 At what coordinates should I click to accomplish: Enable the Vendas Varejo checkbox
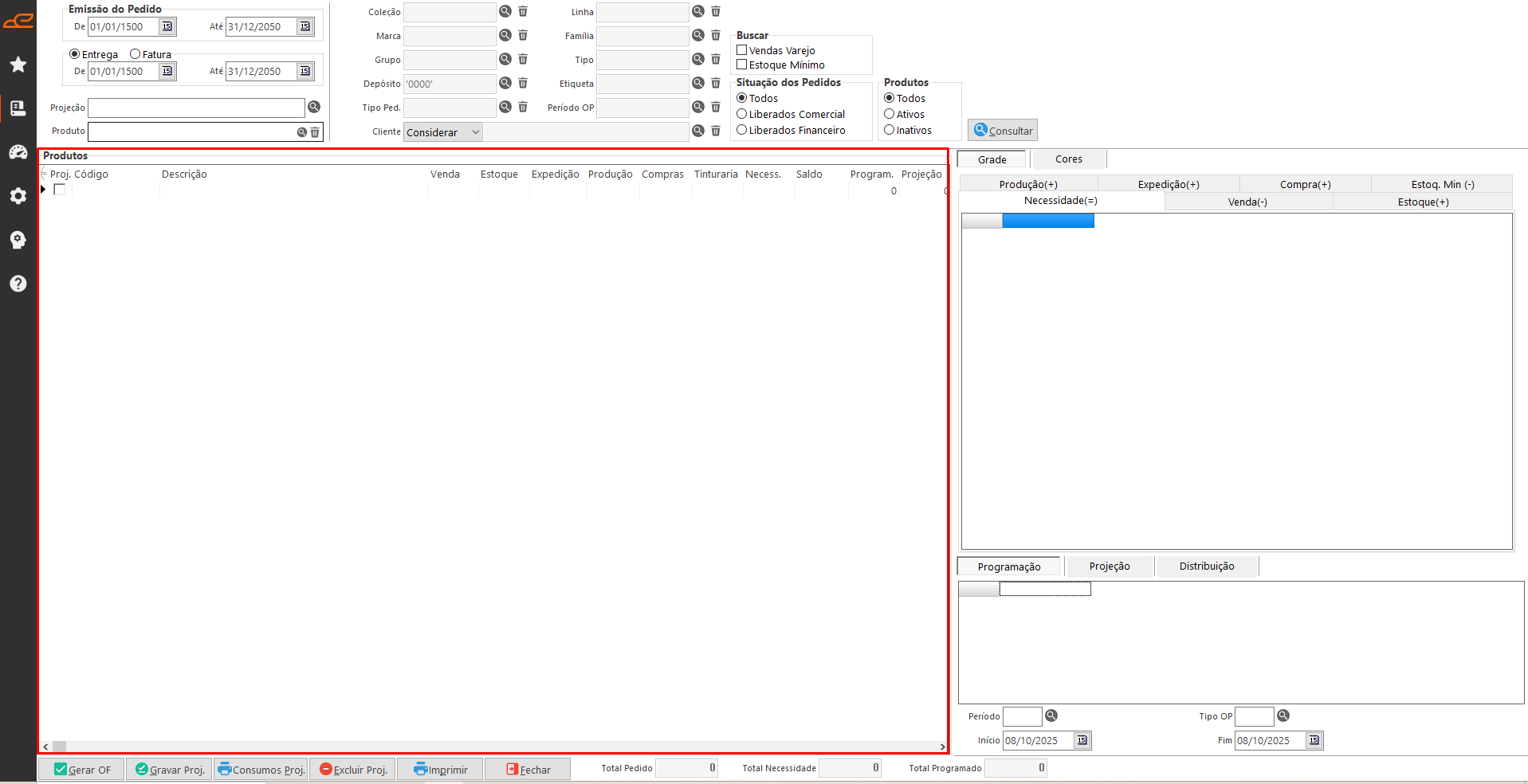click(742, 50)
